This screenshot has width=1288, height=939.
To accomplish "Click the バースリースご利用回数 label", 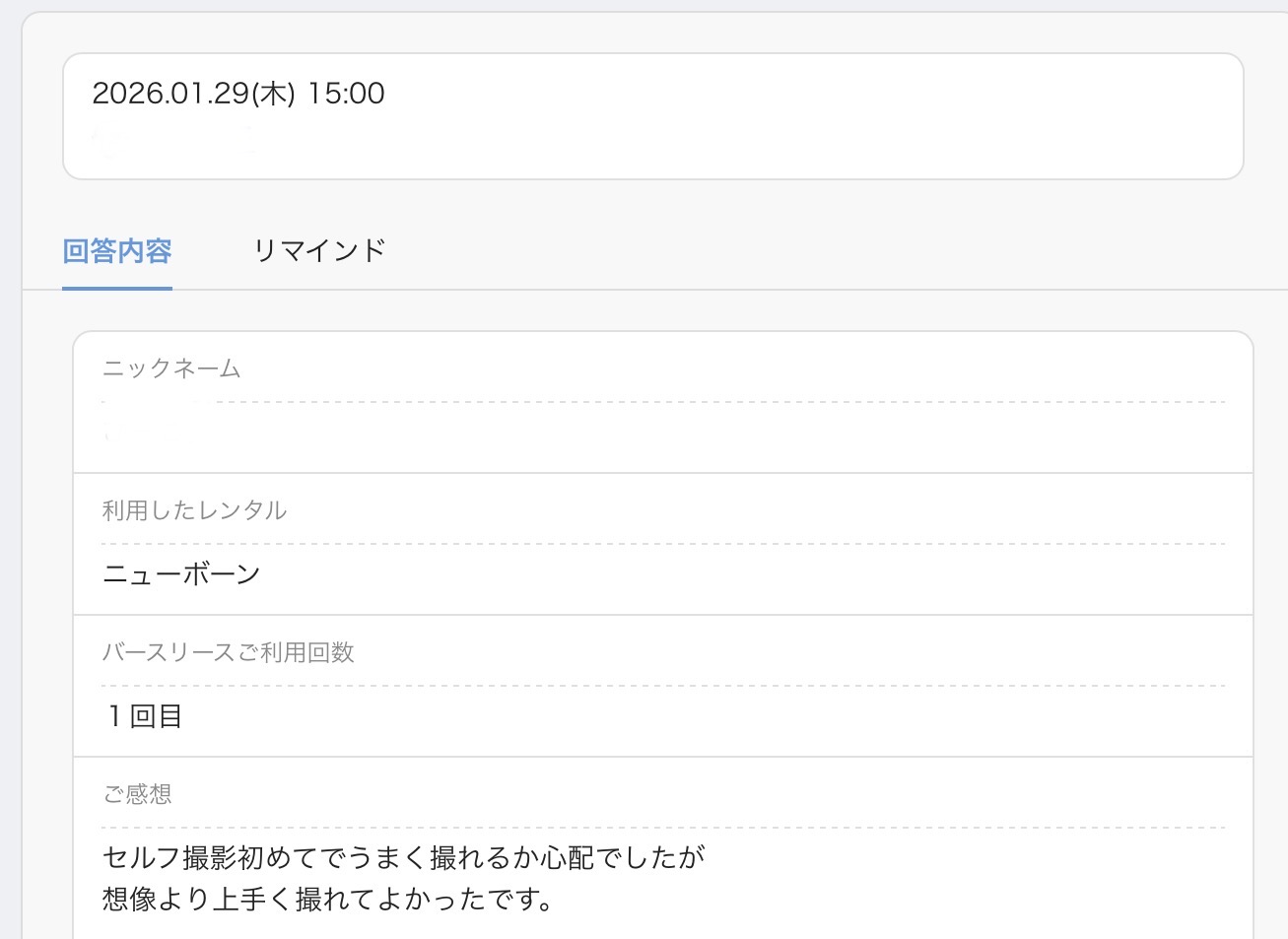I will pyautogui.click(x=228, y=652).
